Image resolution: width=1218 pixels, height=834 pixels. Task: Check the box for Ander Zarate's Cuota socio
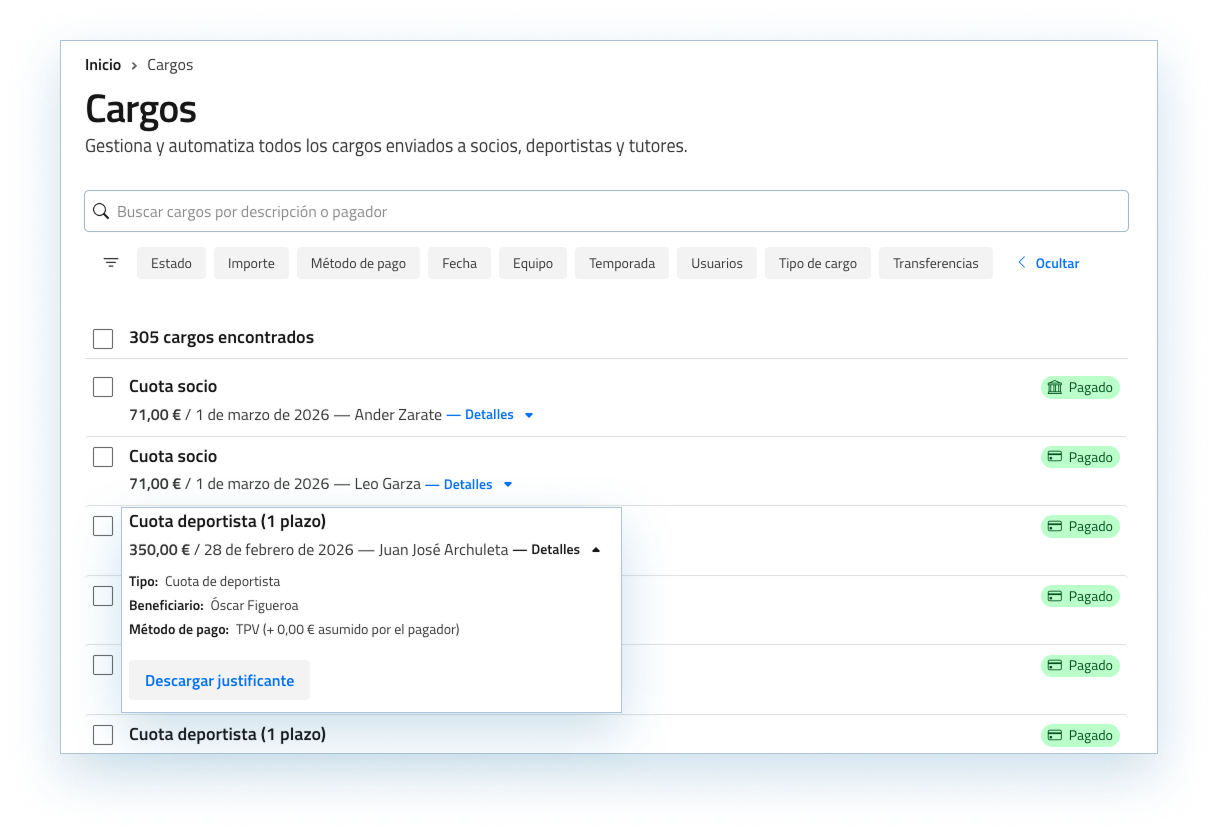coord(103,387)
